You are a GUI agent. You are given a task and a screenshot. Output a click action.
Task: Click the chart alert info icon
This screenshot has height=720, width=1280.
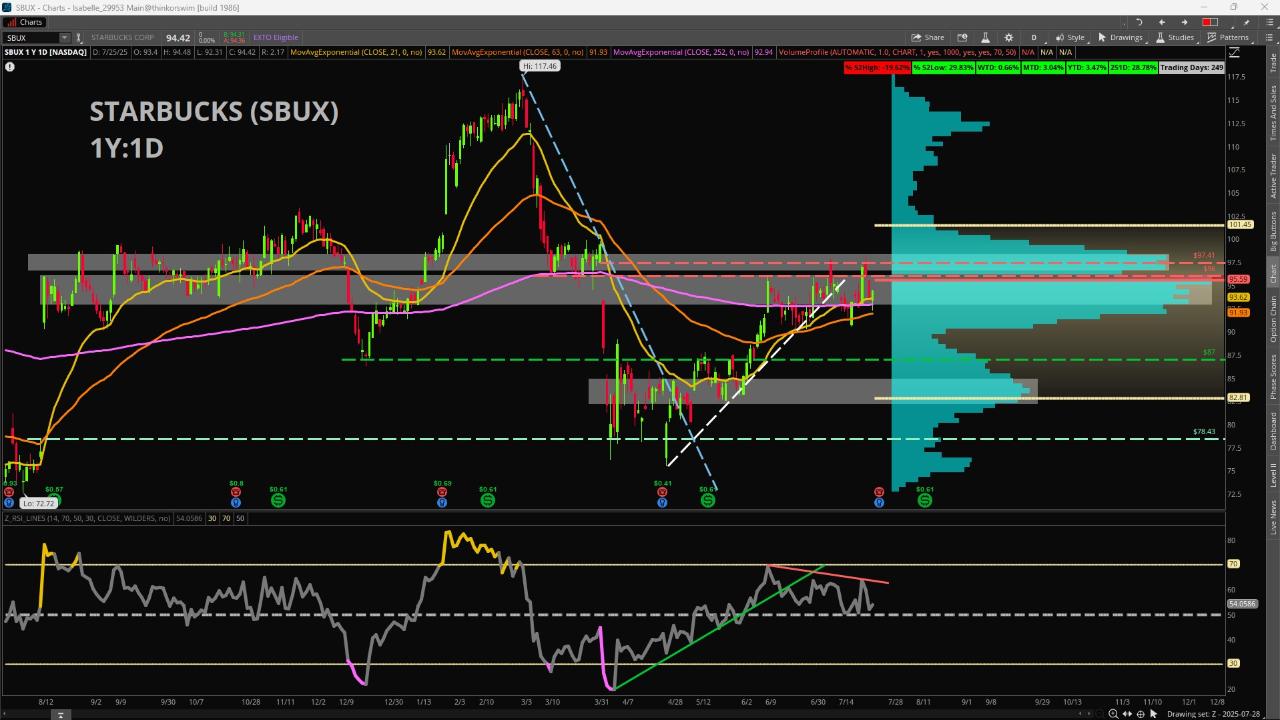pos(10,67)
